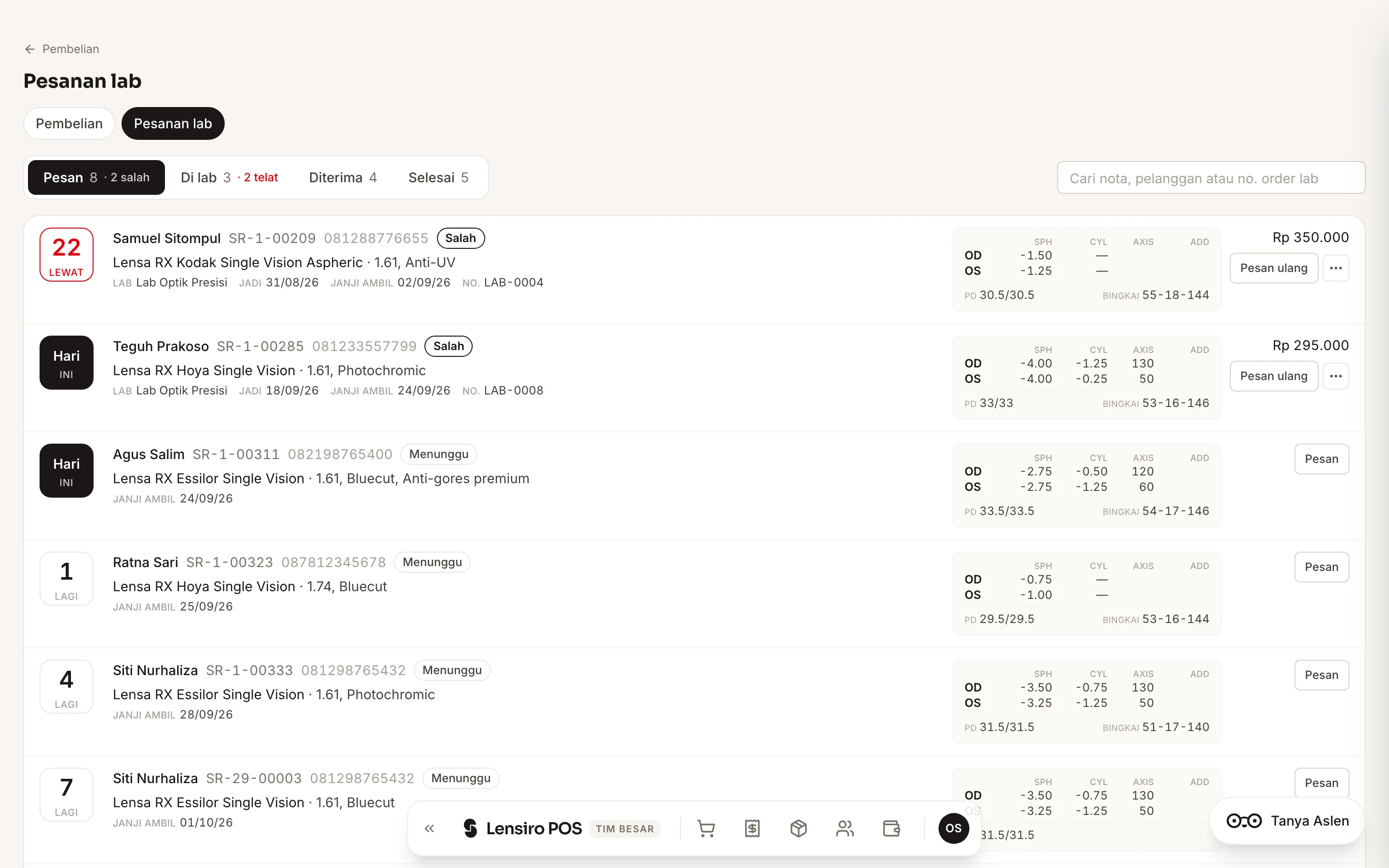Open the receipt dollar icon
This screenshot has width=1389, height=868.
tap(752, 828)
